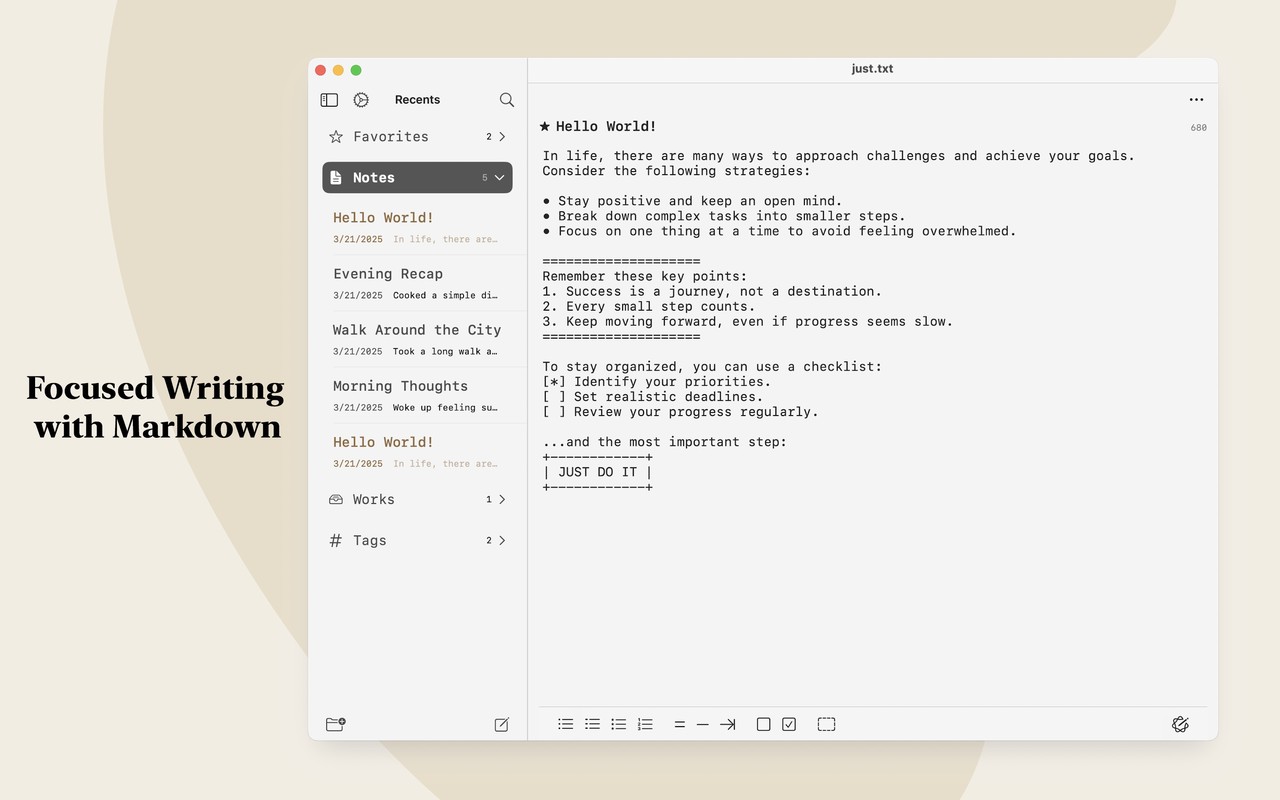Image resolution: width=1280 pixels, height=800 pixels.
Task: Click '...and the most important step:' line
Action: [665, 442]
